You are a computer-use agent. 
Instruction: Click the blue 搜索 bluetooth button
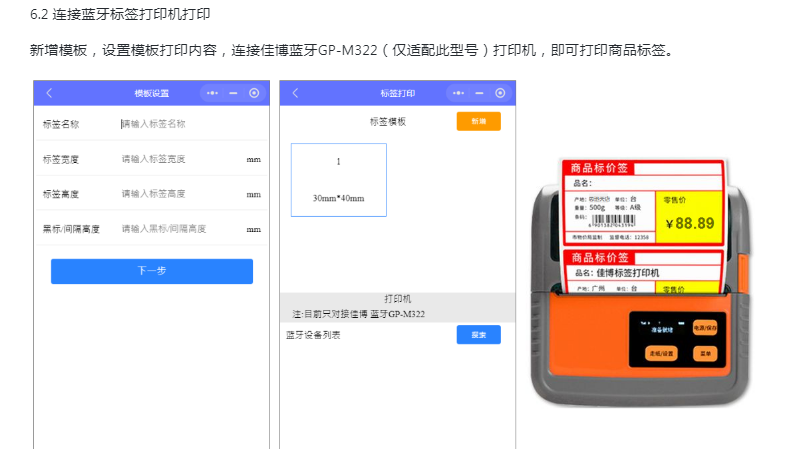pos(479,335)
